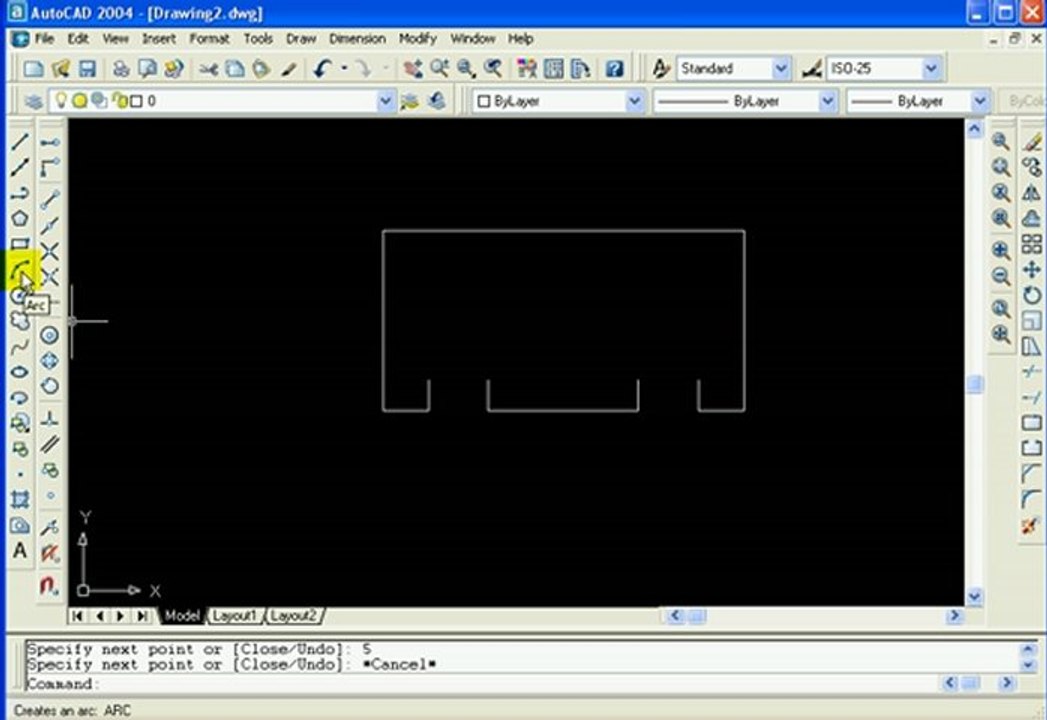Choose the Snap to Parallel icon

pos(50,444)
